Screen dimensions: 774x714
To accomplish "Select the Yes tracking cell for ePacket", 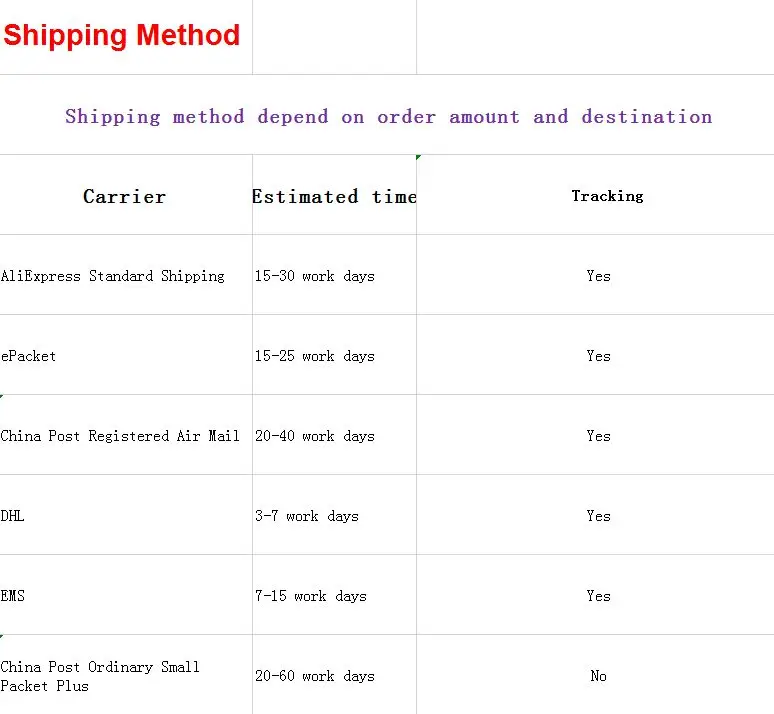I will click(598, 356).
